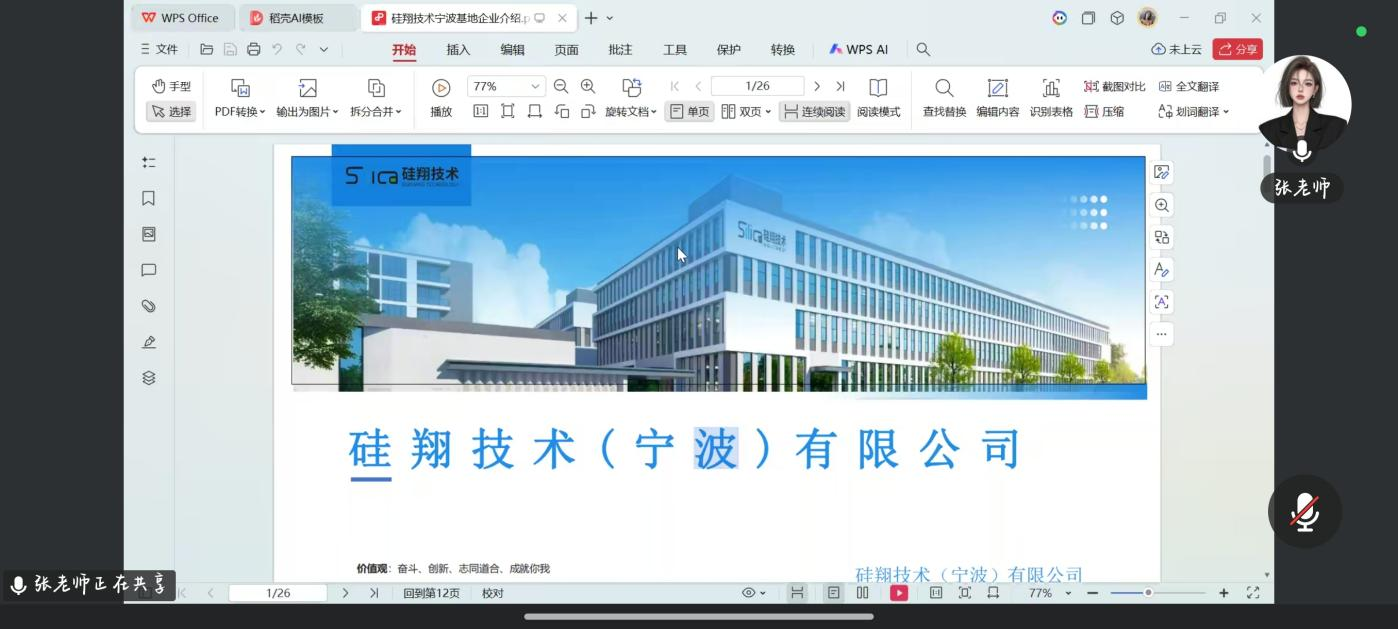Open 查找替换 find and replace
Viewport: 1398px width, 629px height.
944,99
